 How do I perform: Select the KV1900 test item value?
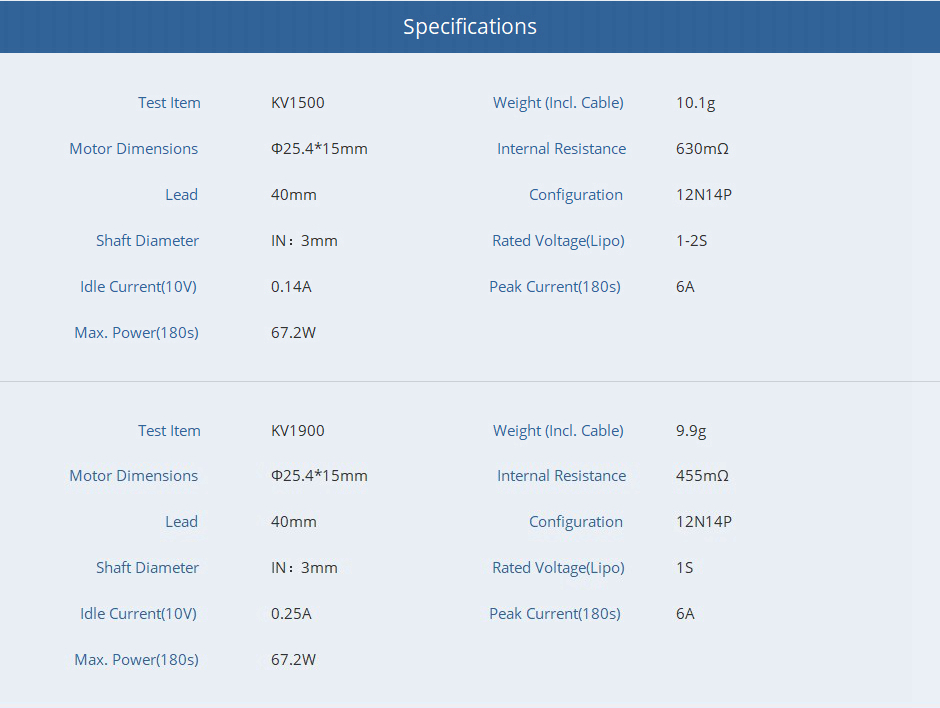pyautogui.click(x=297, y=431)
